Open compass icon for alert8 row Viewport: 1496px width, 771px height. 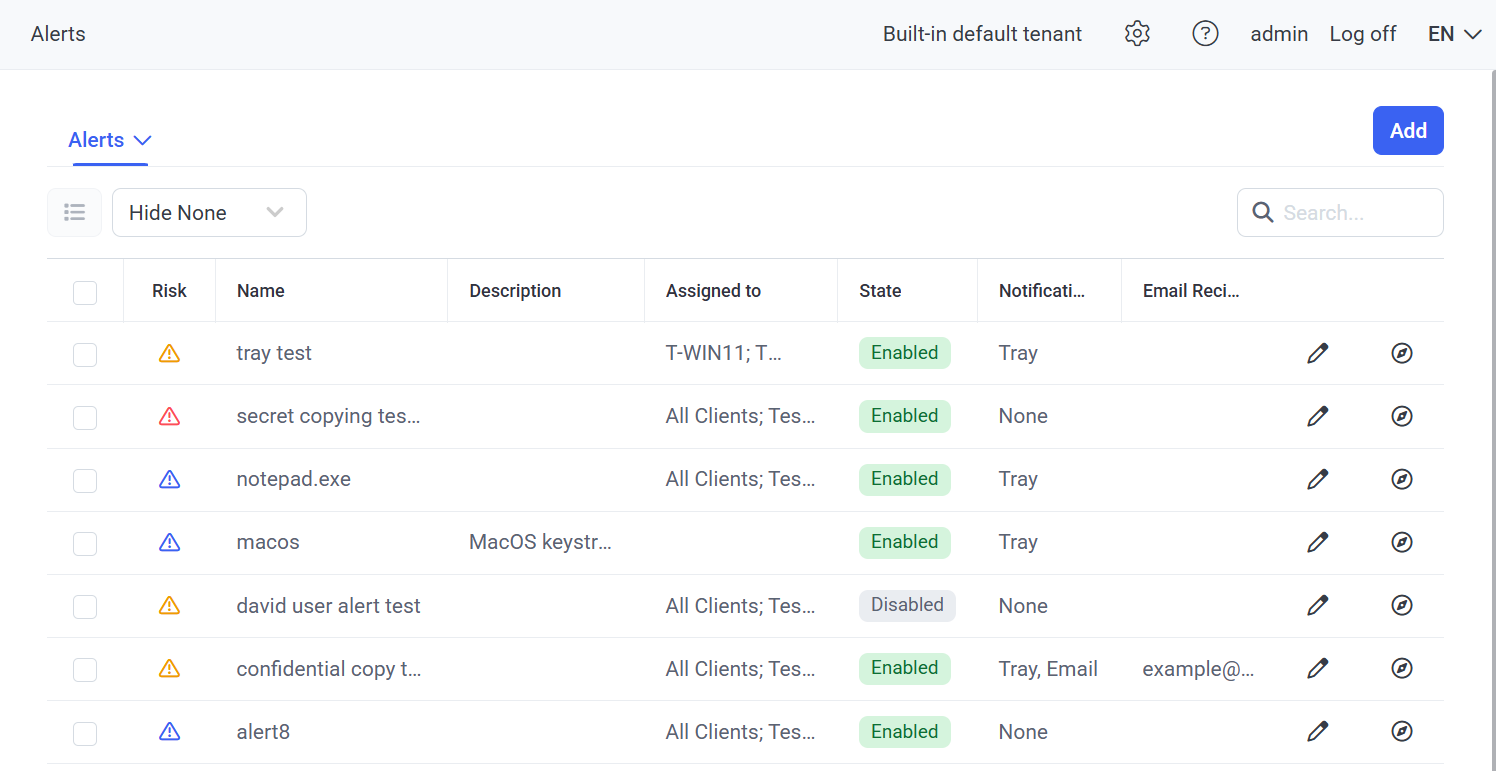[x=1402, y=732]
